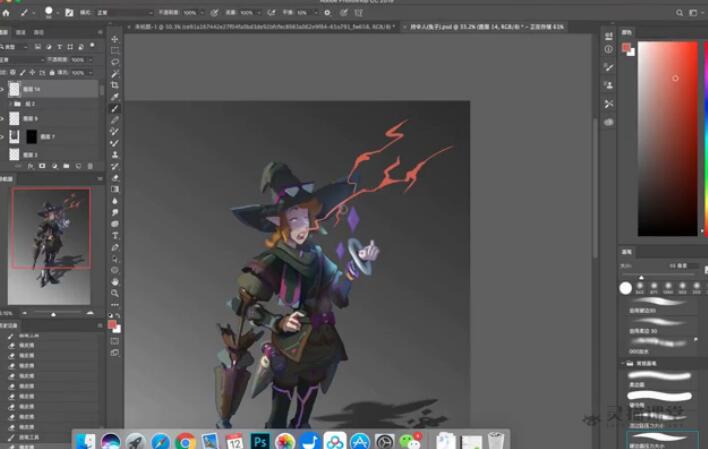The height and width of the screenshot is (449, 708).
Task: Add a layer mask from Layers panel
Action: click(x=42, y=166)
